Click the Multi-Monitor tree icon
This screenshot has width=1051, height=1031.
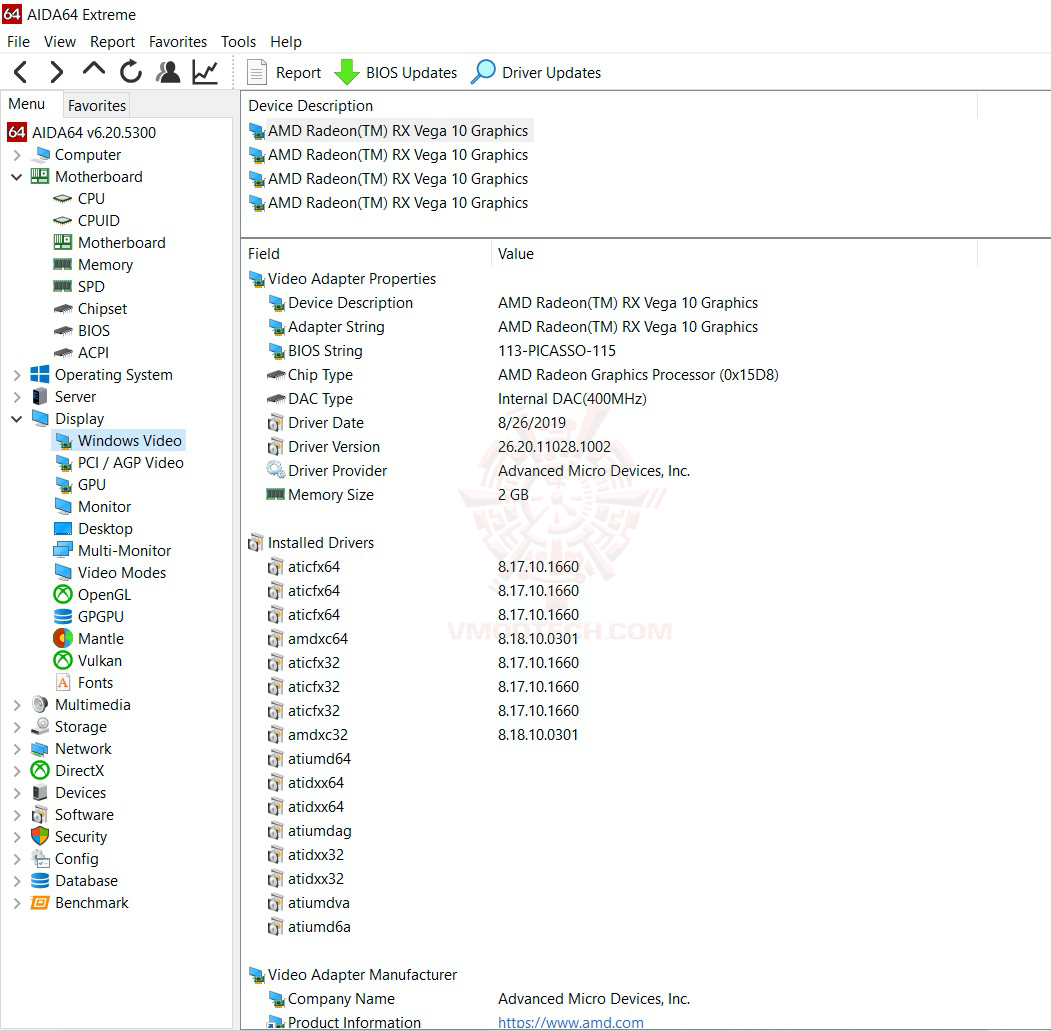coord(63,550)
